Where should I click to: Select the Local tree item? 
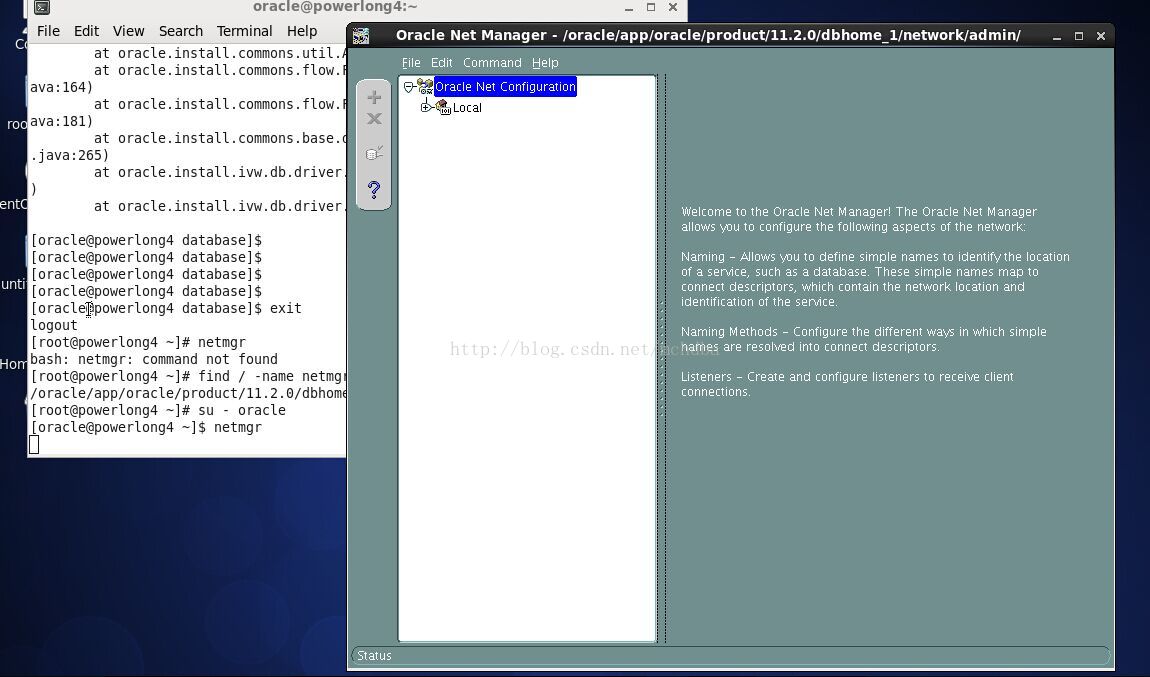[467, 108]
